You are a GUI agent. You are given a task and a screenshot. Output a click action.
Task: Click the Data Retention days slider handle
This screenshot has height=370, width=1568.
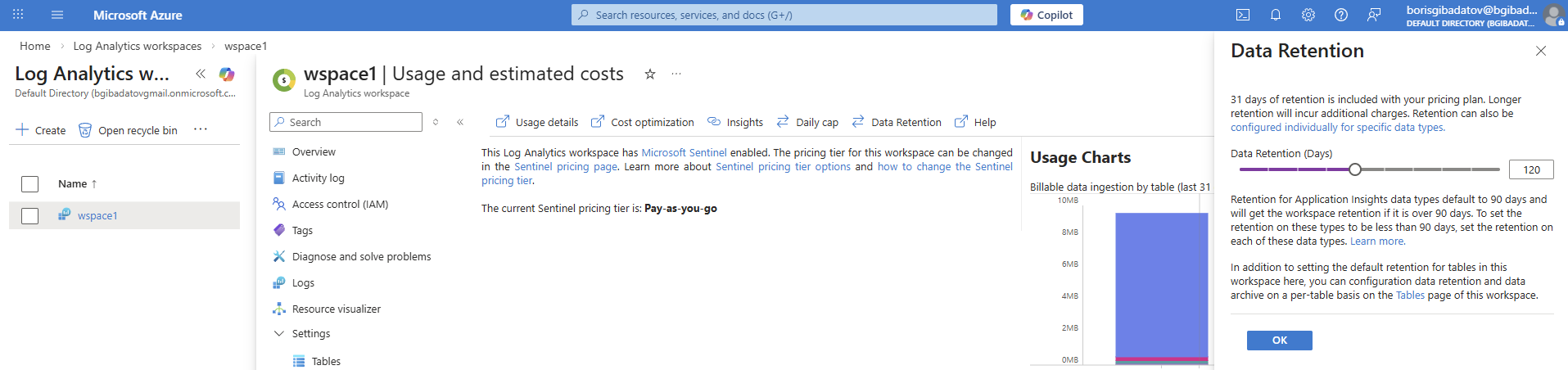(1354, 169)
